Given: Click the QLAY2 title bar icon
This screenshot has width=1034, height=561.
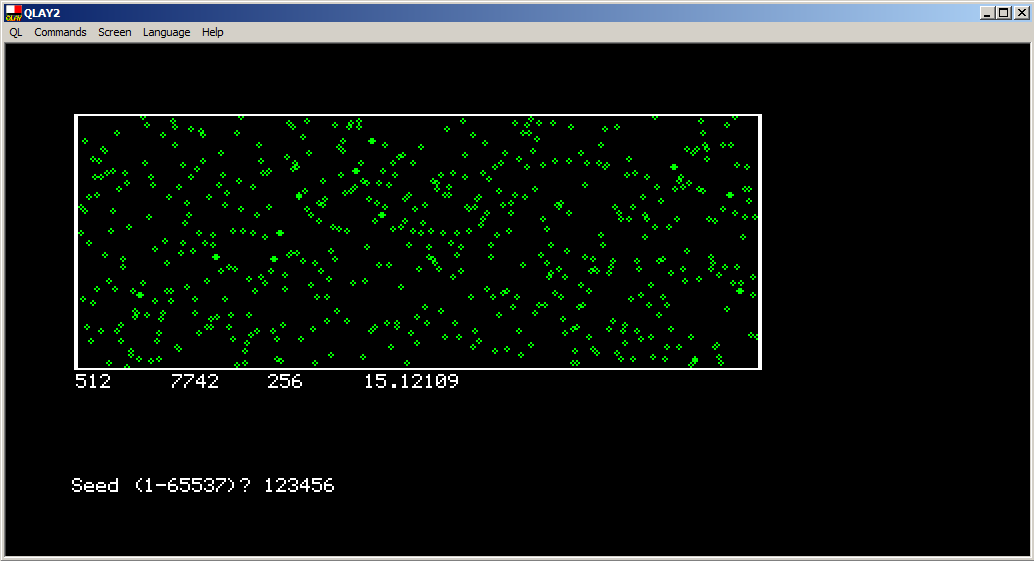Looking at the screenshot, I should click(13, 13).
